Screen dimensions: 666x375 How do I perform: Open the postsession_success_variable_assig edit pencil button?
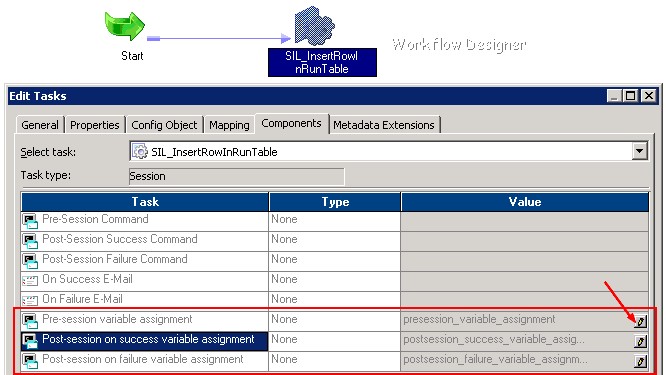640,341
